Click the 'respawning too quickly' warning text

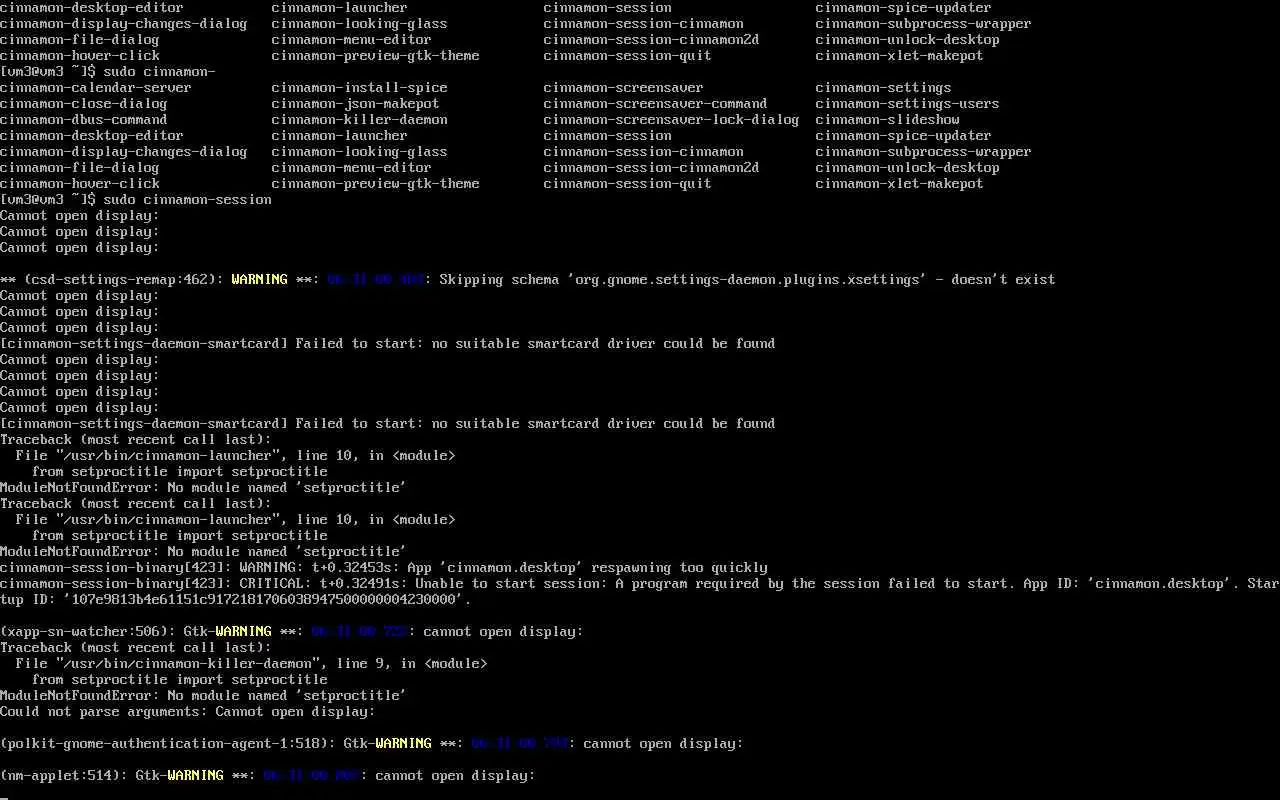pos(680,568)
